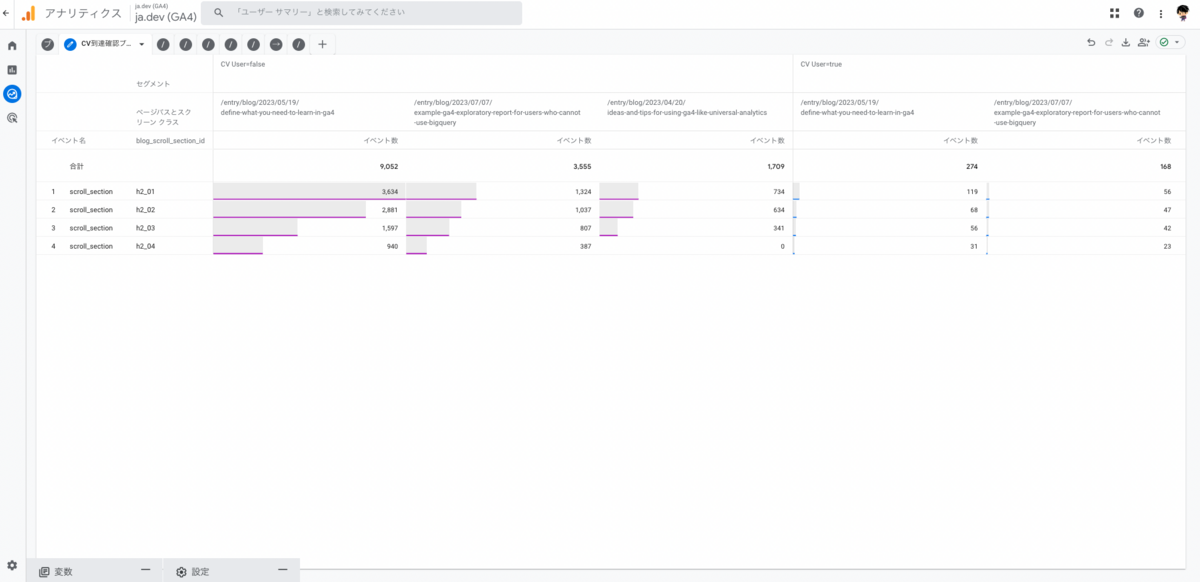Click the 1,597 cell in h2_03 row
The width and height of the screenshot is (1200, 582).
pyautogui.click(x=390, y=228)
